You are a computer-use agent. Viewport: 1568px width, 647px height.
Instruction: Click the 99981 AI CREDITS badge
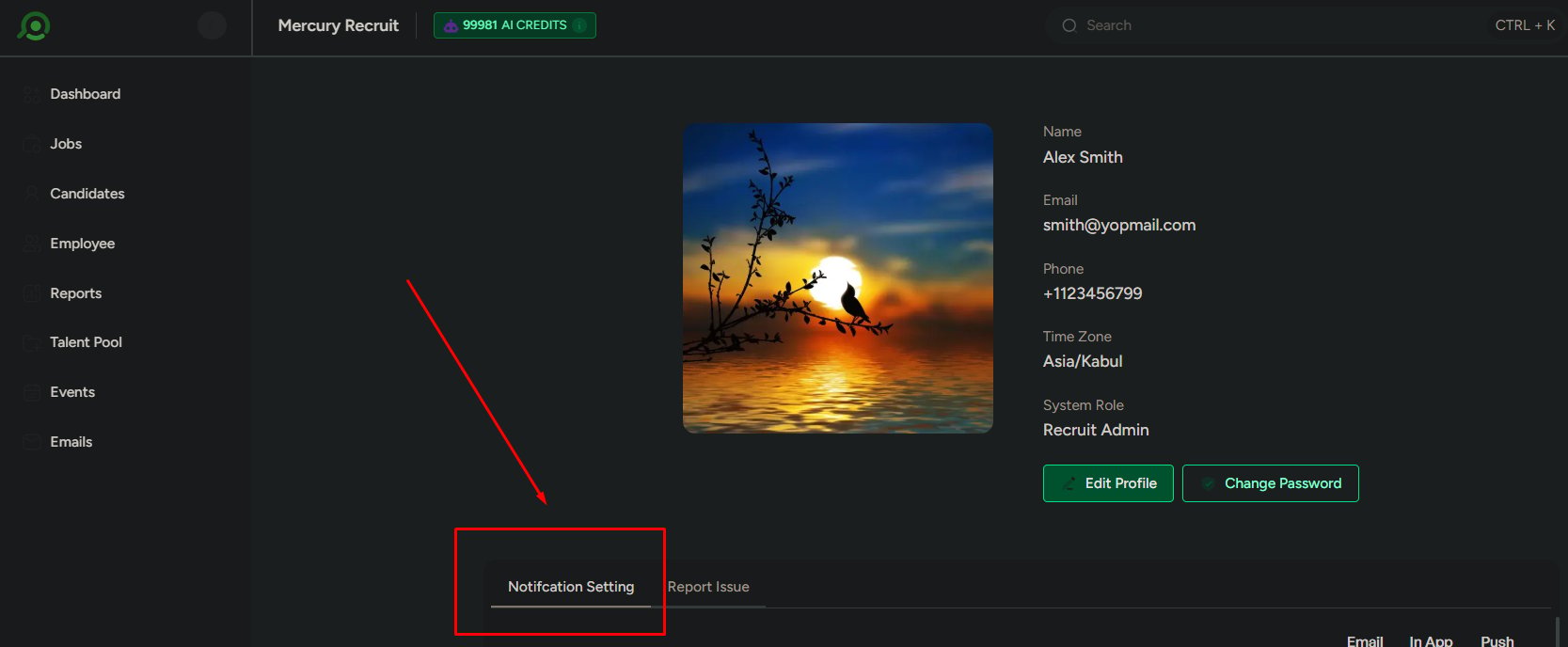coord(515,25)
